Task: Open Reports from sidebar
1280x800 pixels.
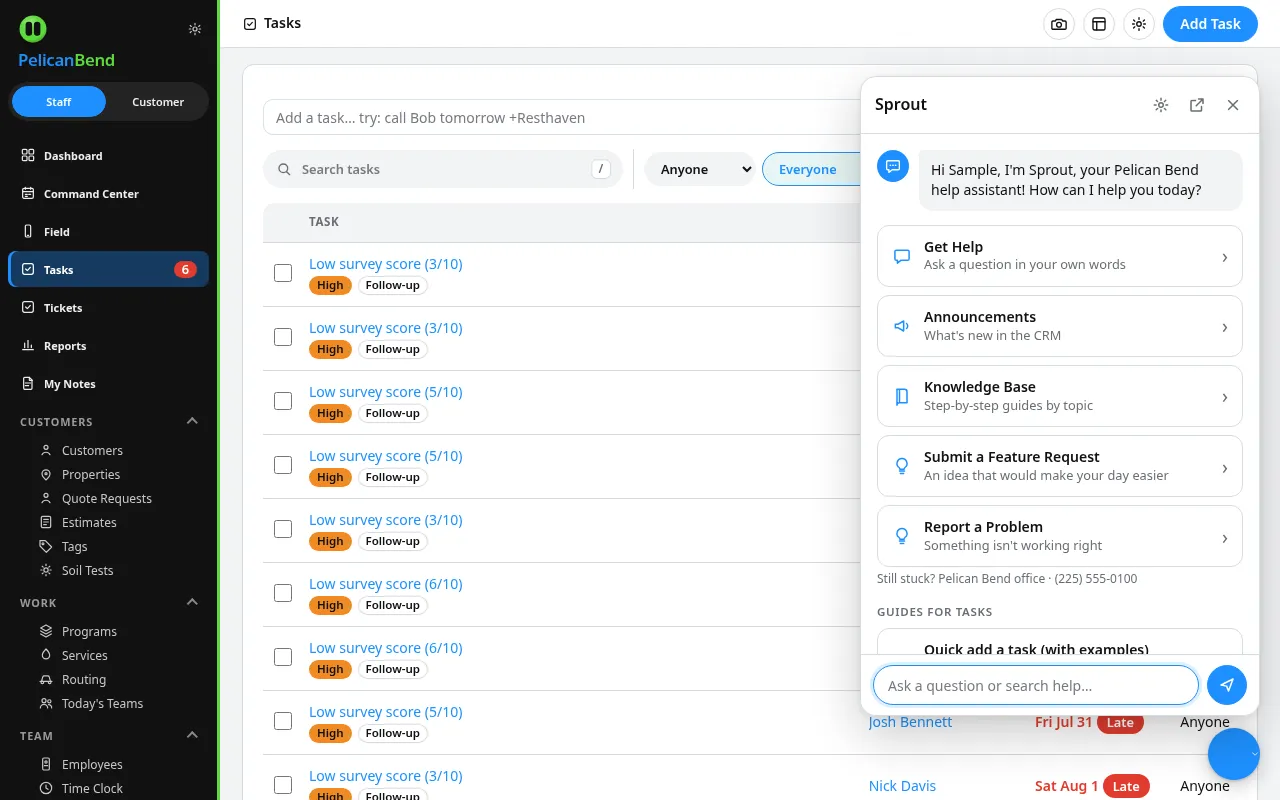Action: click(109, 346)
